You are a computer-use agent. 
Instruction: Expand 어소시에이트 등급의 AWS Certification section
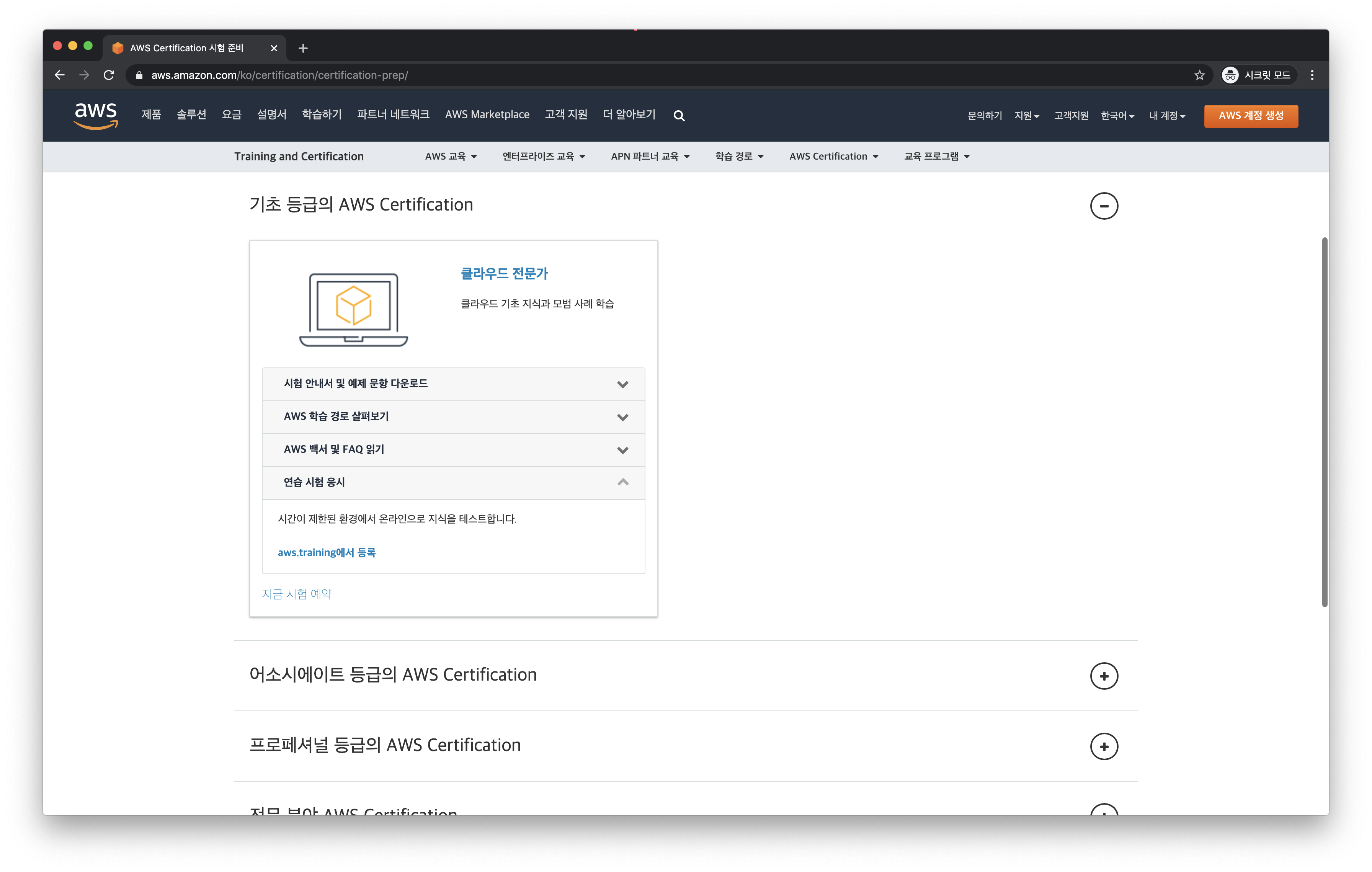[x=1104, y=676]
